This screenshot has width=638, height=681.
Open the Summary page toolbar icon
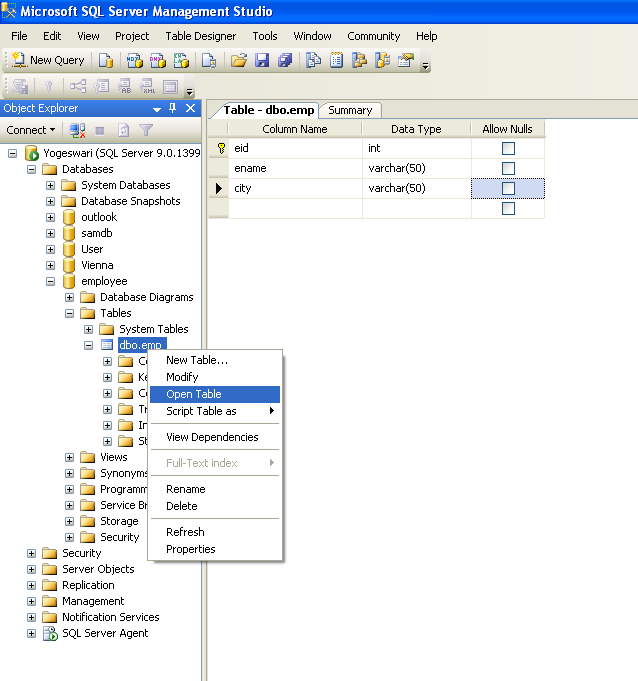pyautogui.click(x=336, y=60)
